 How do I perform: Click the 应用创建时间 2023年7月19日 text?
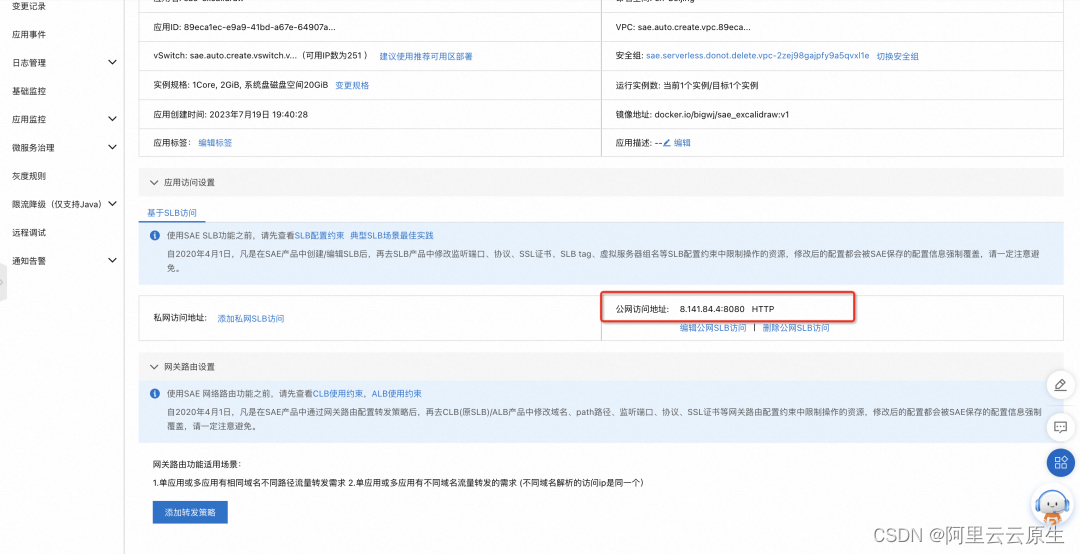[x=230, y=114]
